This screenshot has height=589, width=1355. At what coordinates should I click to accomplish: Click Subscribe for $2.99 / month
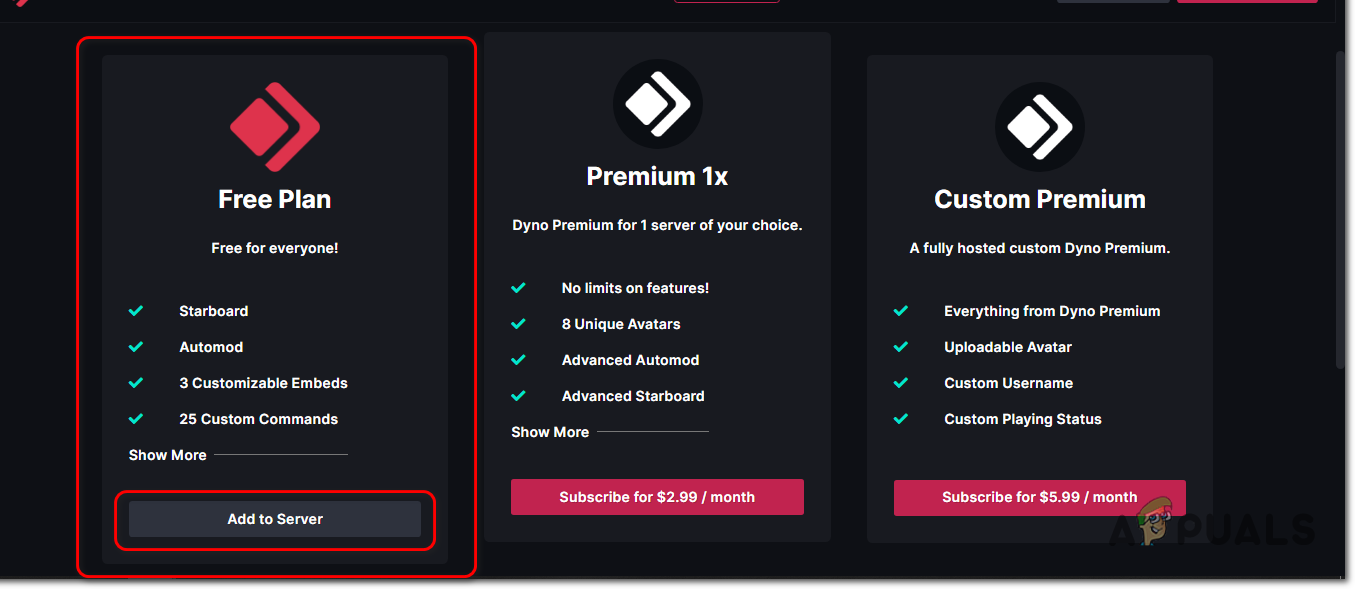click(656, 497)
